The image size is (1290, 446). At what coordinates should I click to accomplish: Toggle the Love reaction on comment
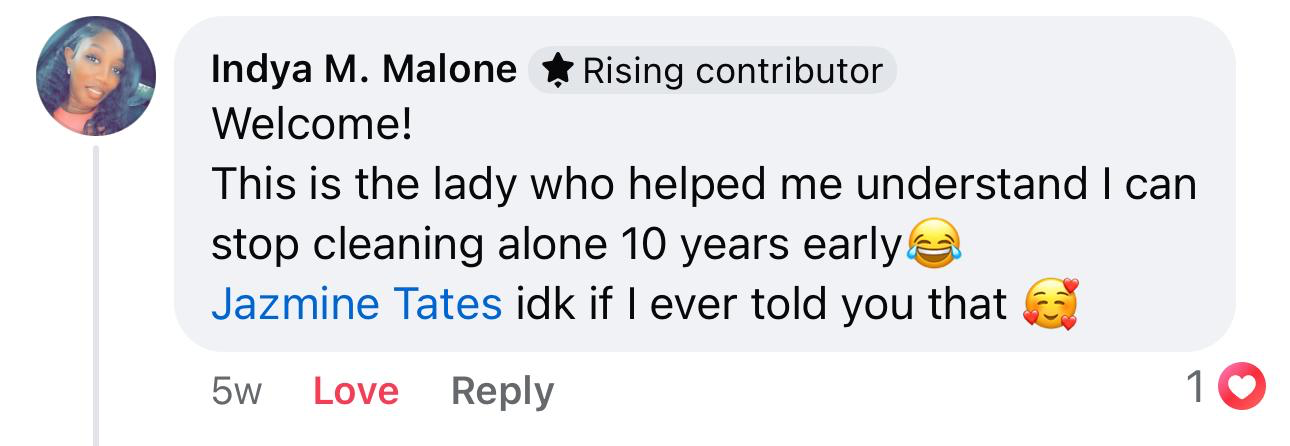(356, 391)
